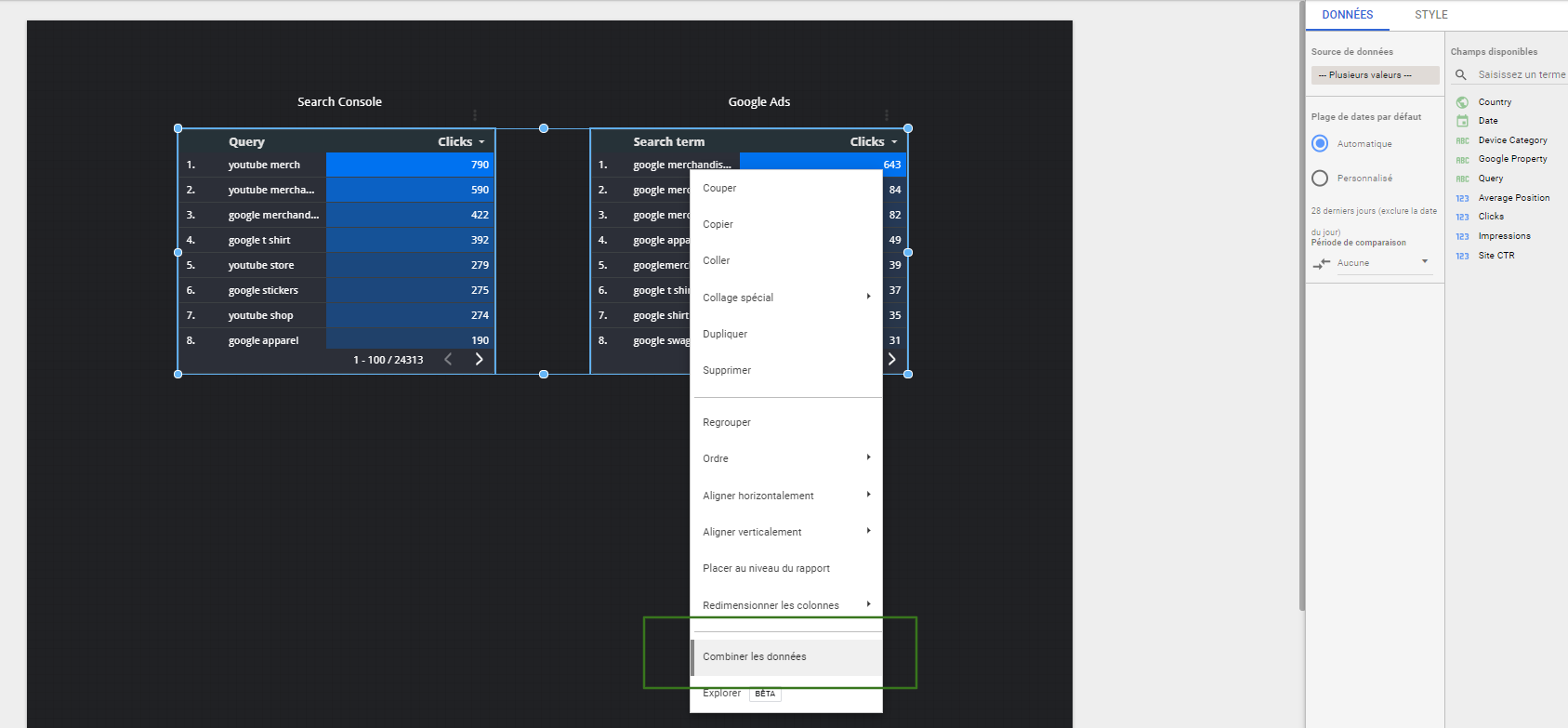The image size is (1568, 728).
Task: Click the Date calendar icon
Action: pyautogui.click(x=1462, y=121)
